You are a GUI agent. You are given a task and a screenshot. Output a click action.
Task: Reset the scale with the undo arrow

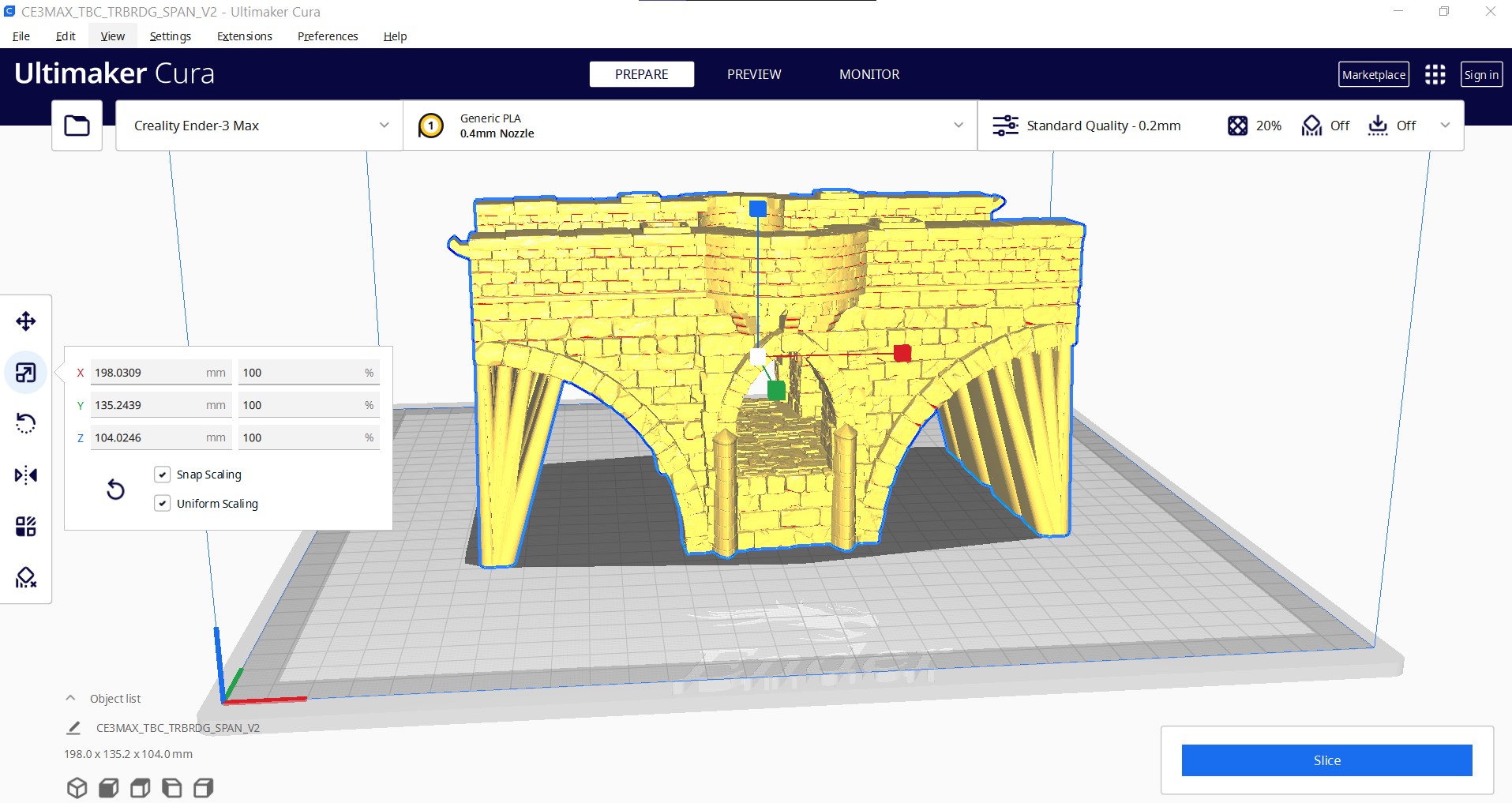(x=115, y=490)
